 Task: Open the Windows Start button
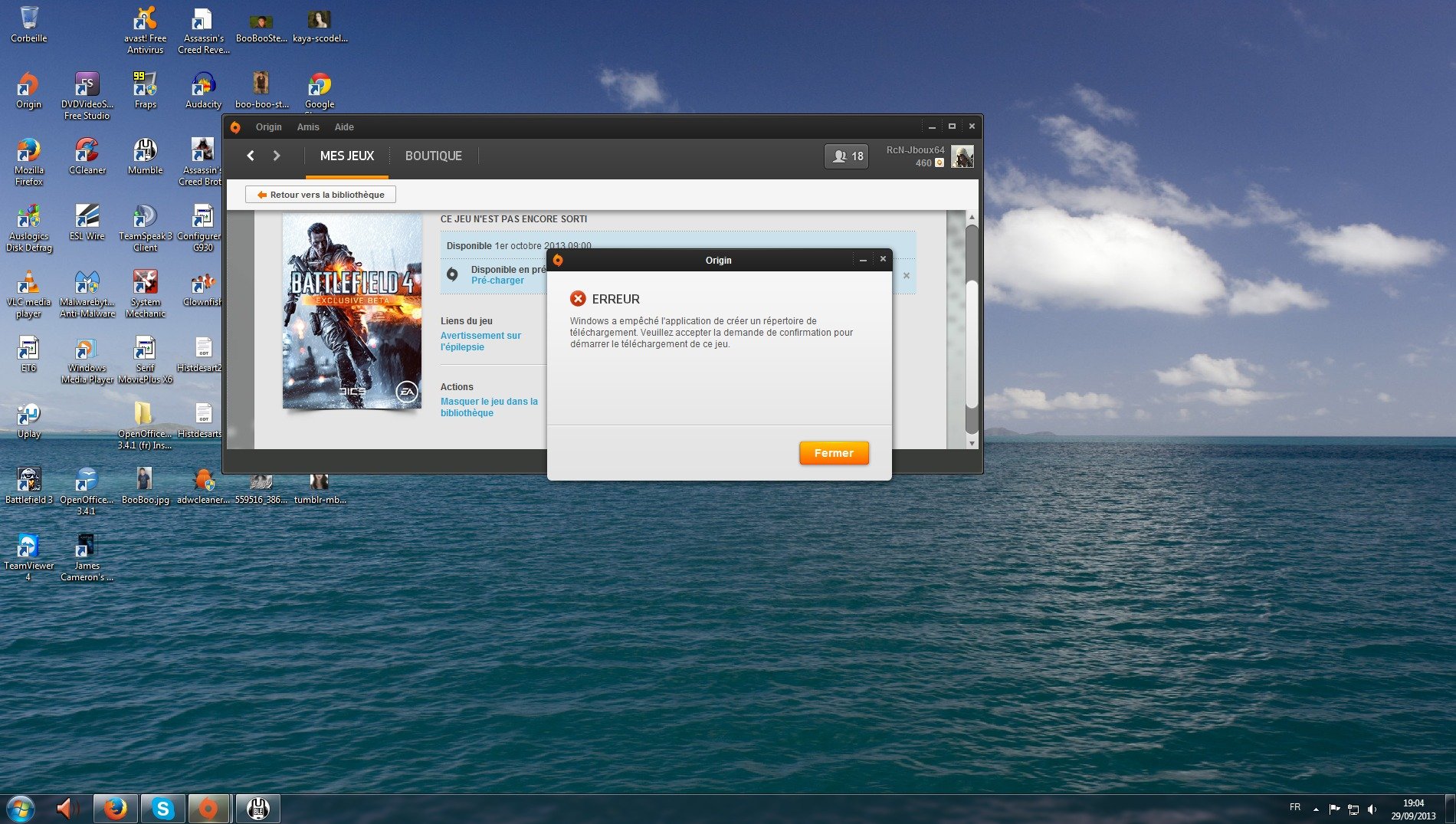21,809
